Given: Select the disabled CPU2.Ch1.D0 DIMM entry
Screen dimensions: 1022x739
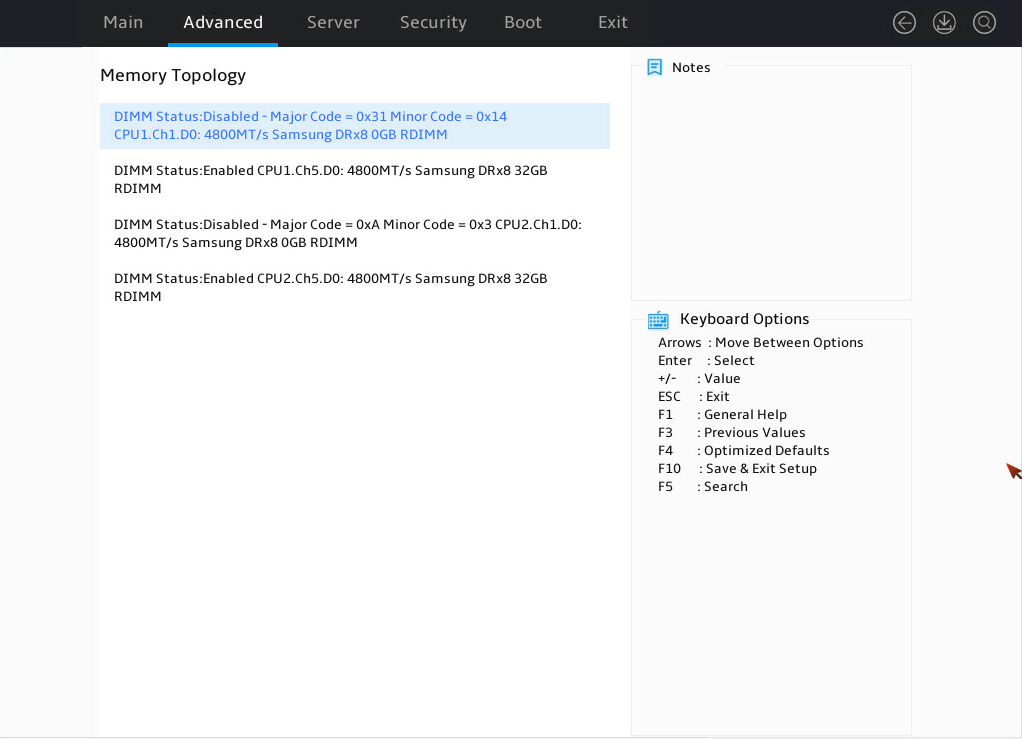Looking at the screenshot, I should tap(355, 233).
